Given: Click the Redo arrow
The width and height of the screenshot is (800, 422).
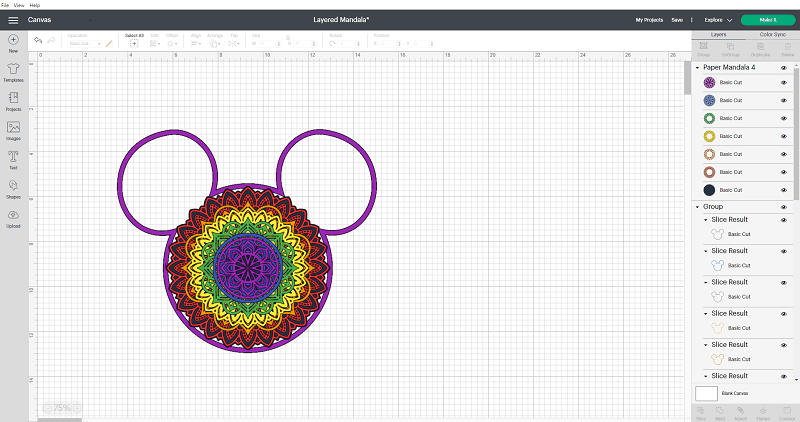Looking at the screenshot, I should coord(52,40).
